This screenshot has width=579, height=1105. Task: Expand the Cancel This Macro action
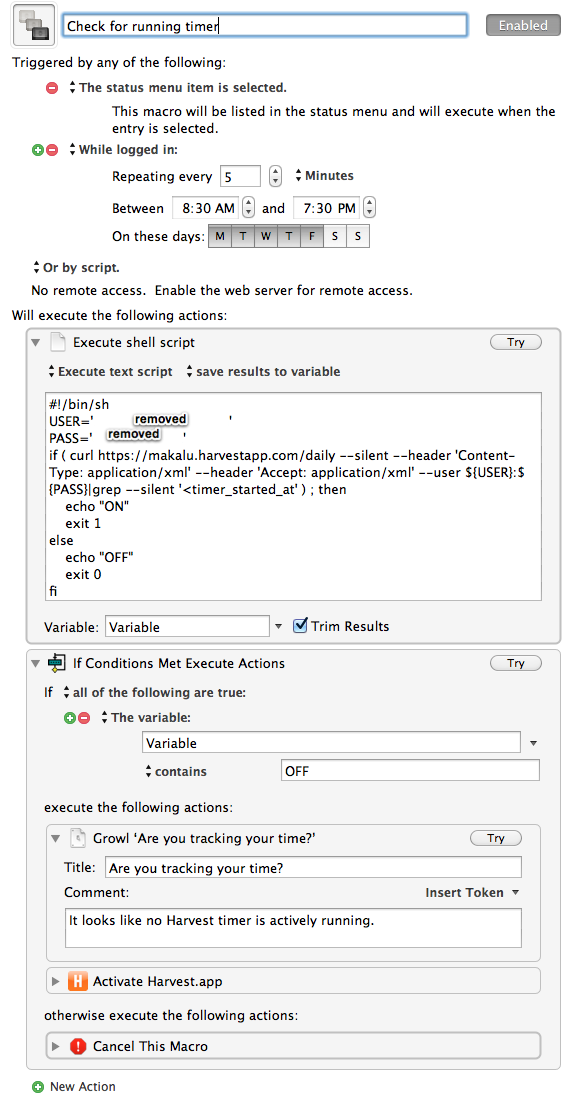[56, 1047]
